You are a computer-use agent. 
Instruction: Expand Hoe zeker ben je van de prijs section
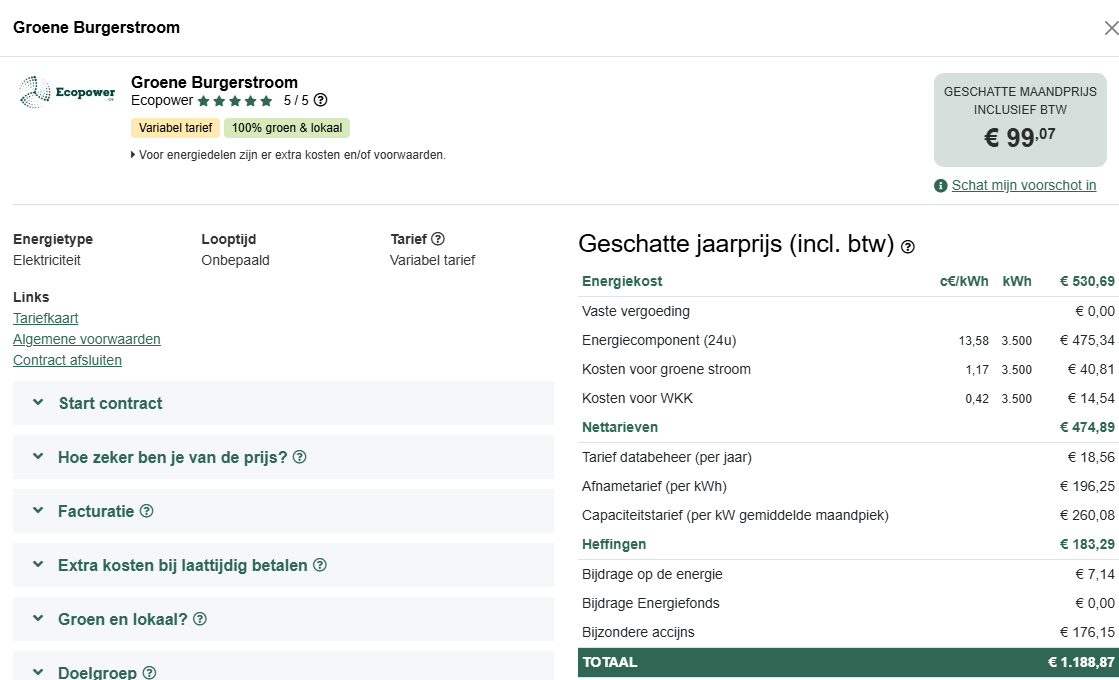pos(172,457)
